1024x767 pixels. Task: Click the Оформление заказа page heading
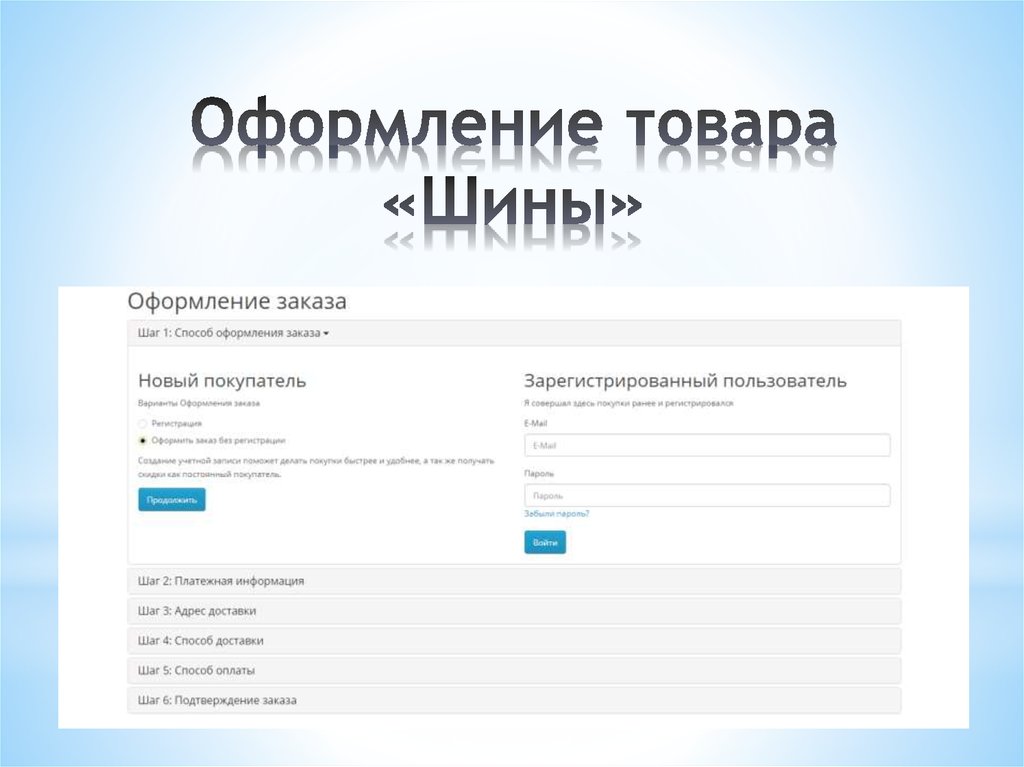pos(235,300)
